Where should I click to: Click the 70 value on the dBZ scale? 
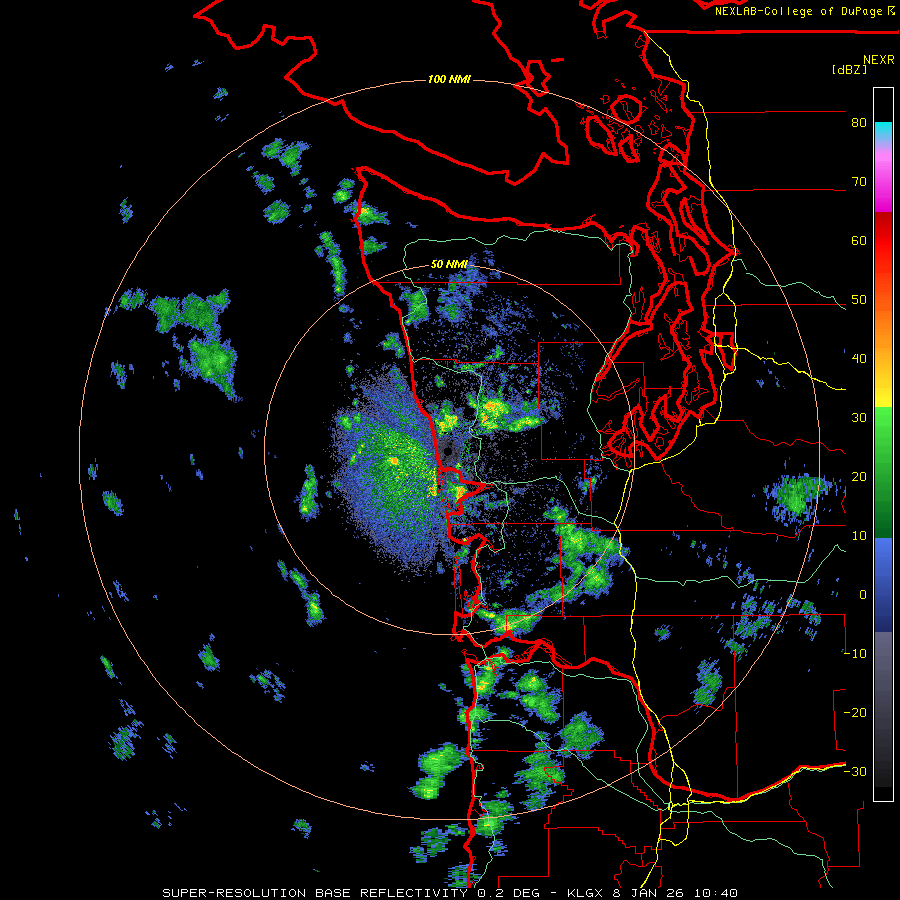click(859, 182)
